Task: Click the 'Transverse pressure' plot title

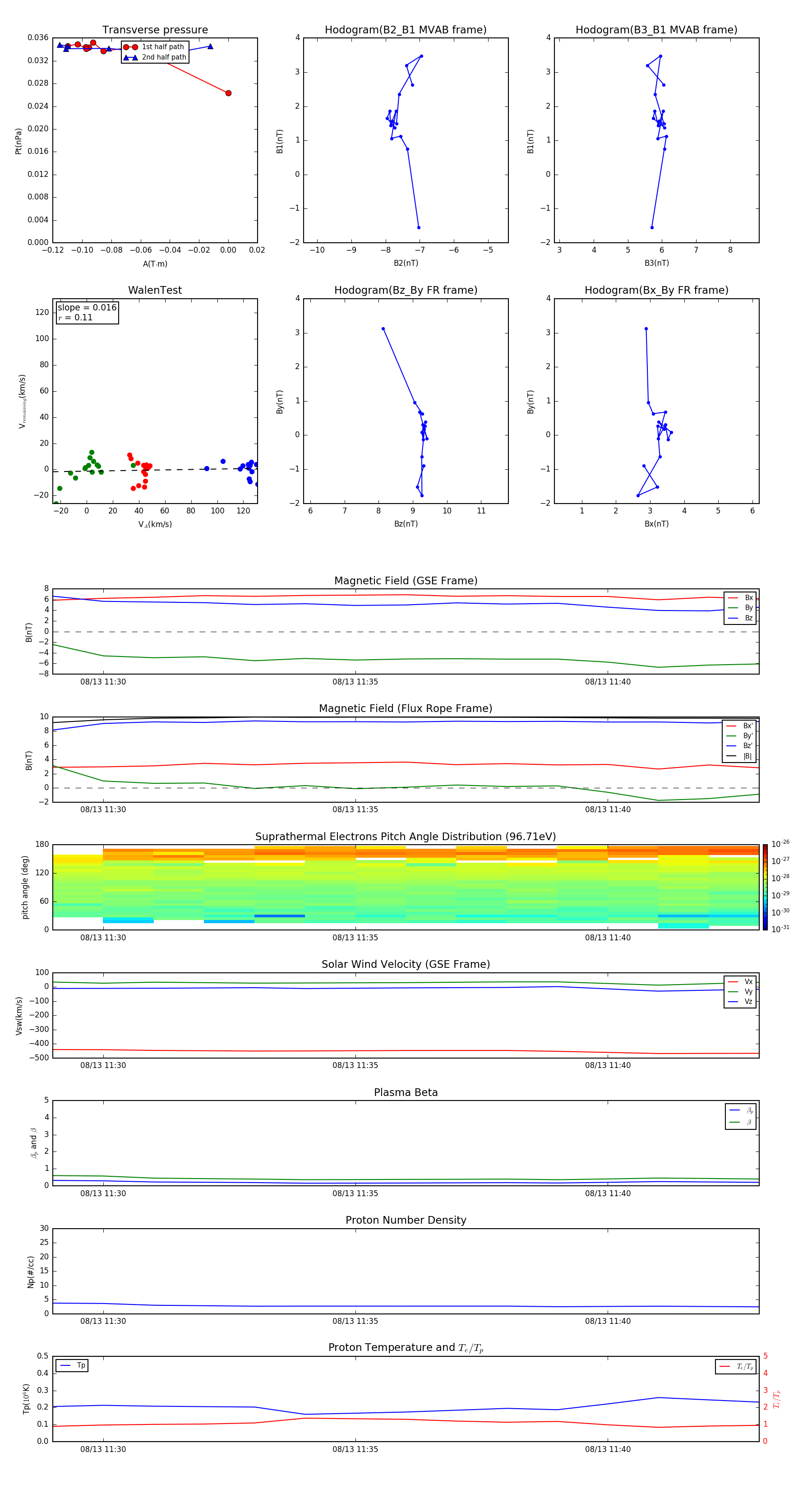Action: [155, 30]
